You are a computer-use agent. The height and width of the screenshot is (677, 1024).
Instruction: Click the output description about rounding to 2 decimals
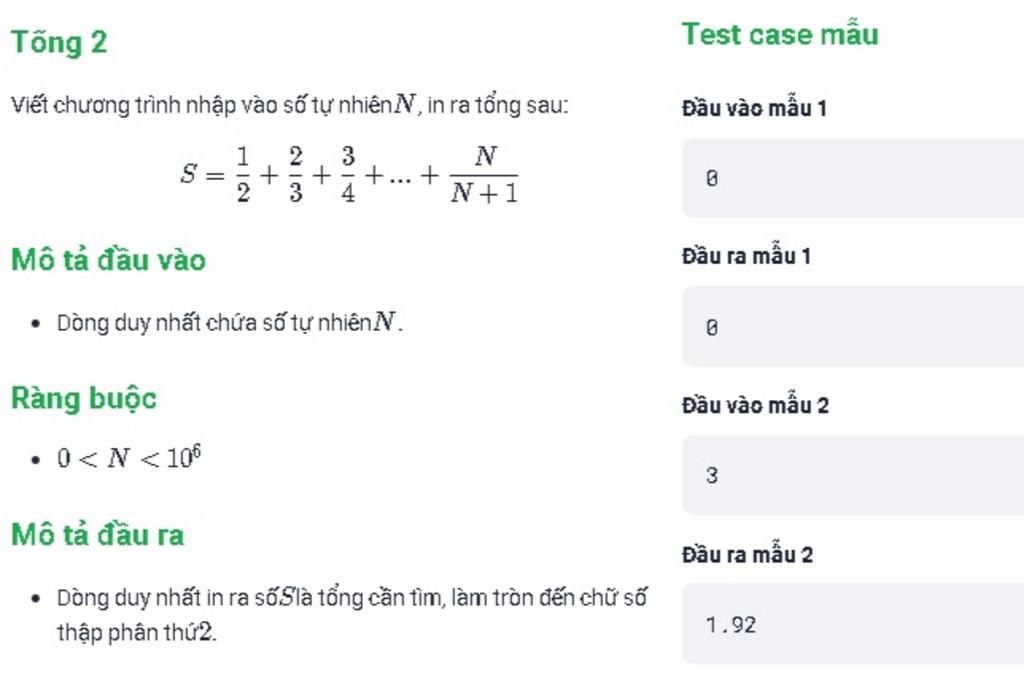tap(352, 614)
